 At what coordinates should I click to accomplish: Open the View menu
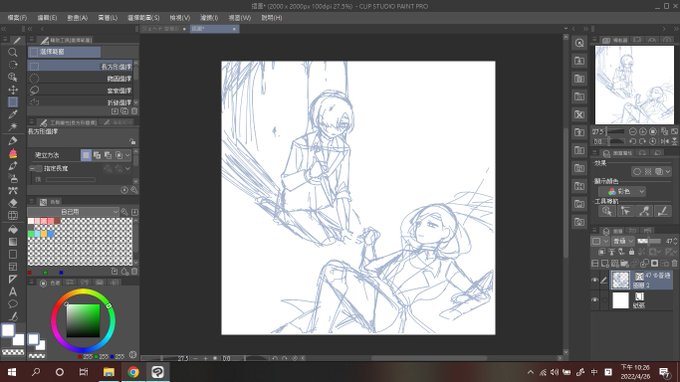click(x=180, y=18)
